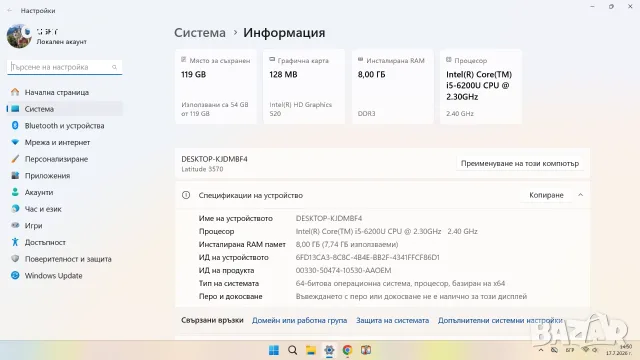640x360 pixels.
Task: Open the user account avatar picture
Action: (x=19, y=36)
